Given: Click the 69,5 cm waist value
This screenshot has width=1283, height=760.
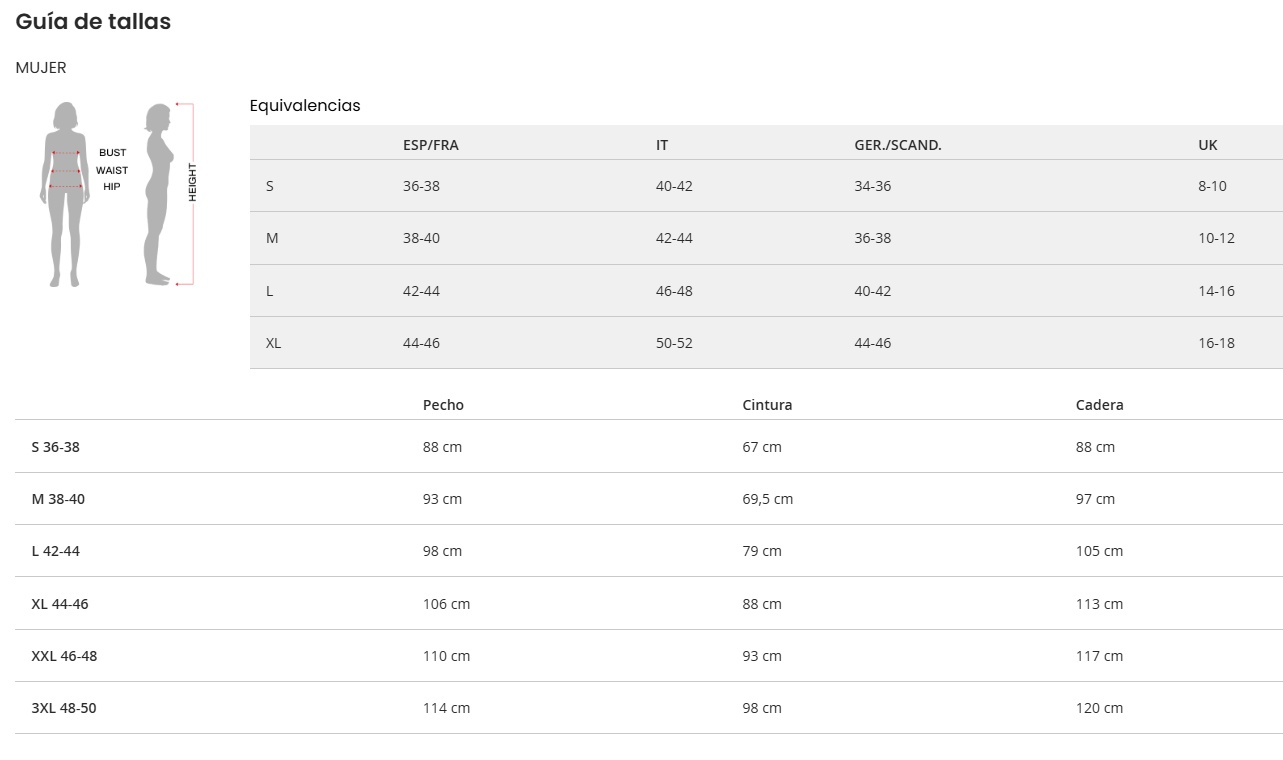Looking at the screenshot, I should tap(767, 499).
